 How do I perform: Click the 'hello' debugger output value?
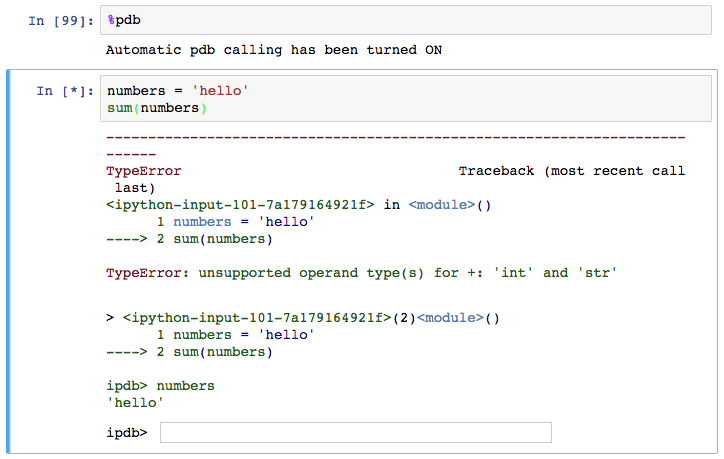pos(134,401)
